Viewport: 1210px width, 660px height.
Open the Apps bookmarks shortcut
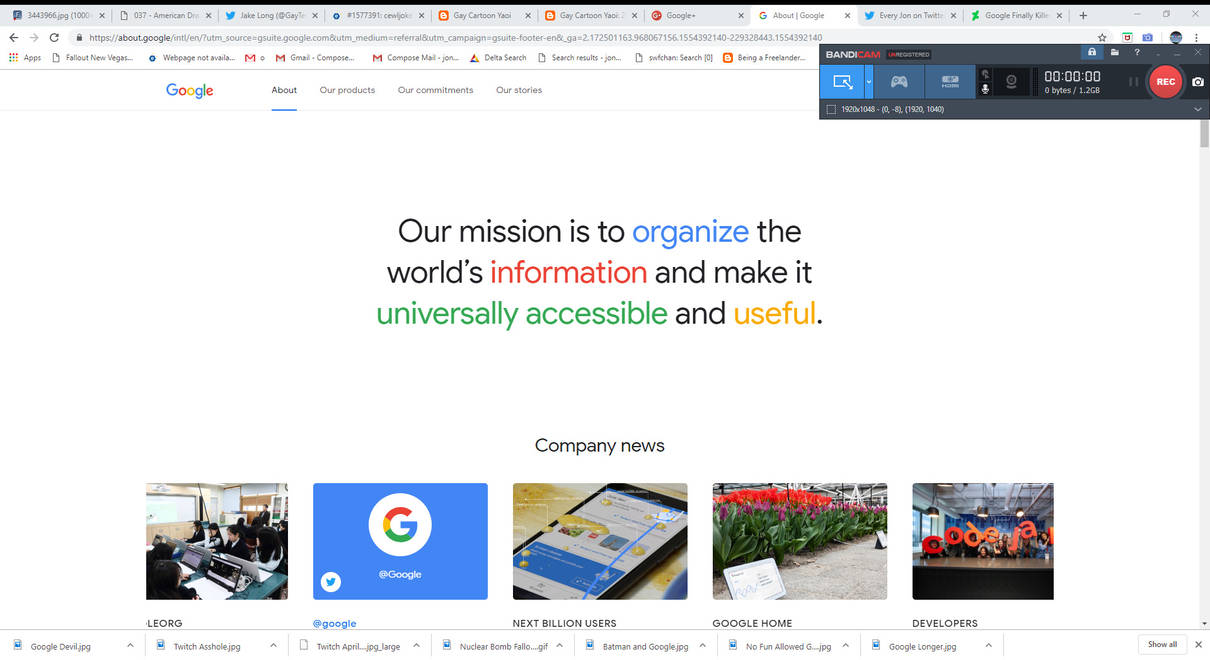pyautogui.click(x=25, y=58)
